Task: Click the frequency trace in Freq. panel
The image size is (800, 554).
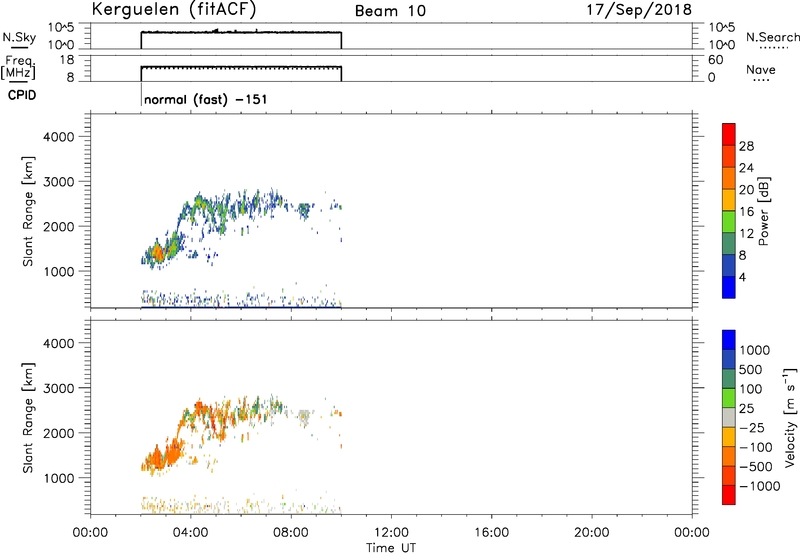Action: tap(241, 67)
